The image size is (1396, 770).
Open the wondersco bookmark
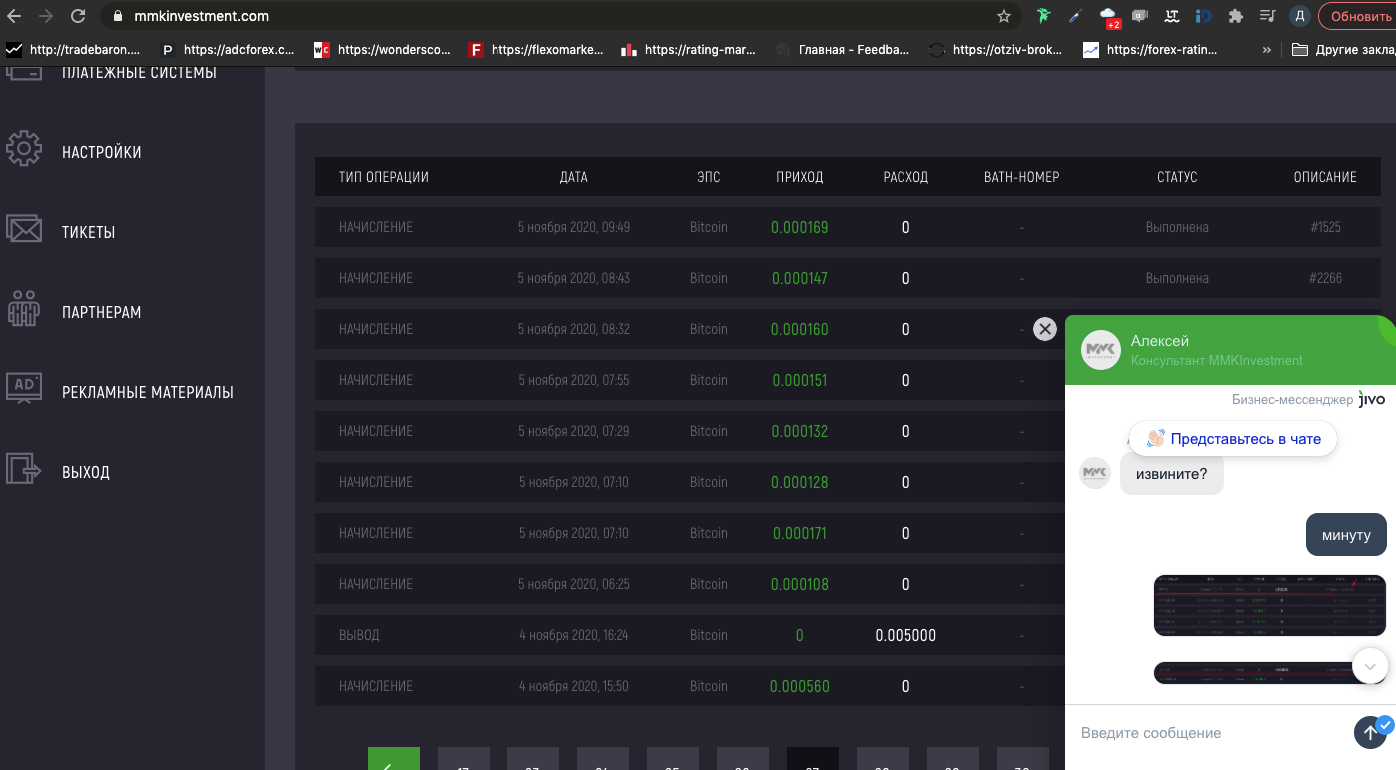(x=383, y=49)
